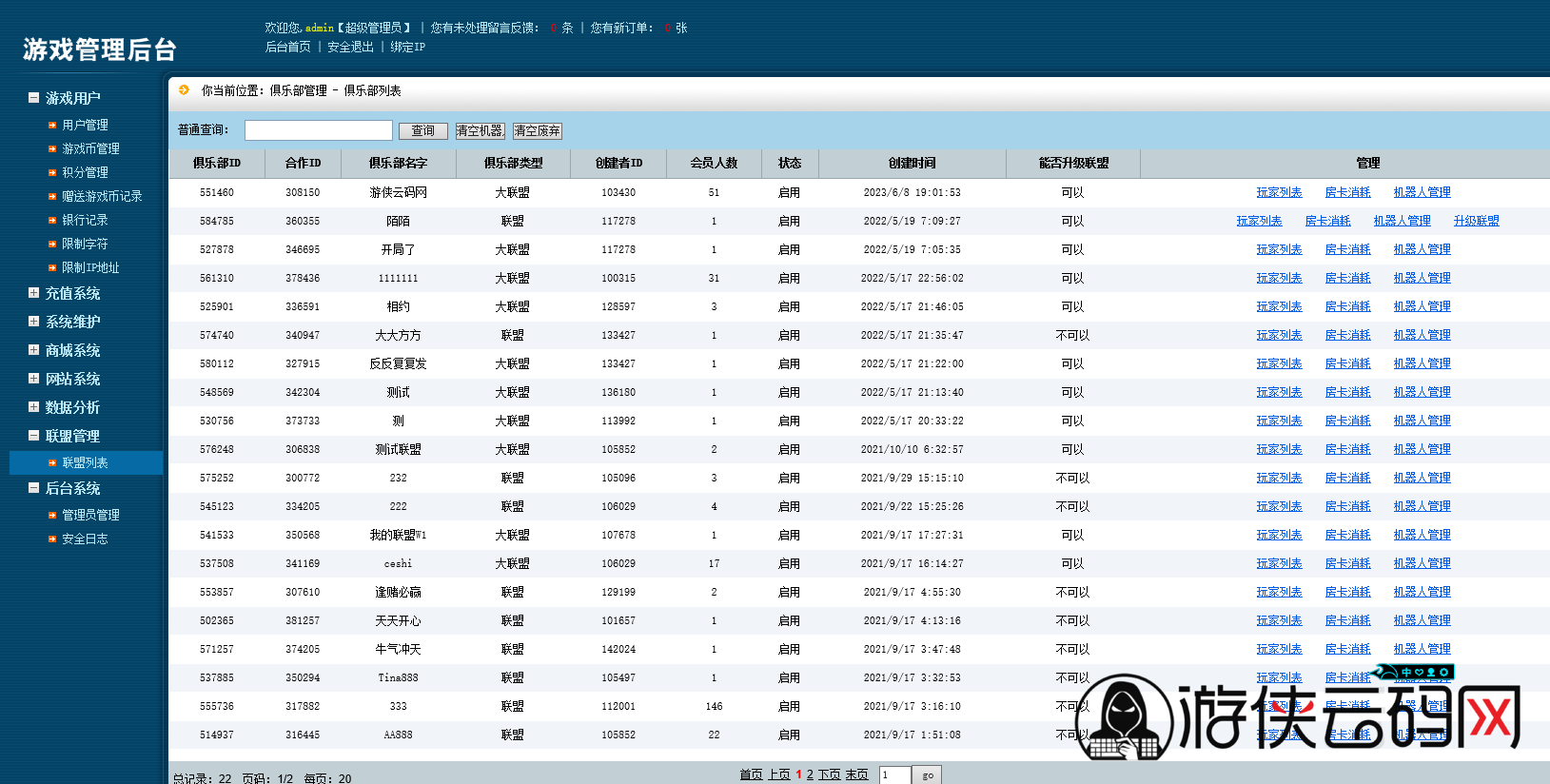Open 房卡消耗 for club 232

[1347, 478]
